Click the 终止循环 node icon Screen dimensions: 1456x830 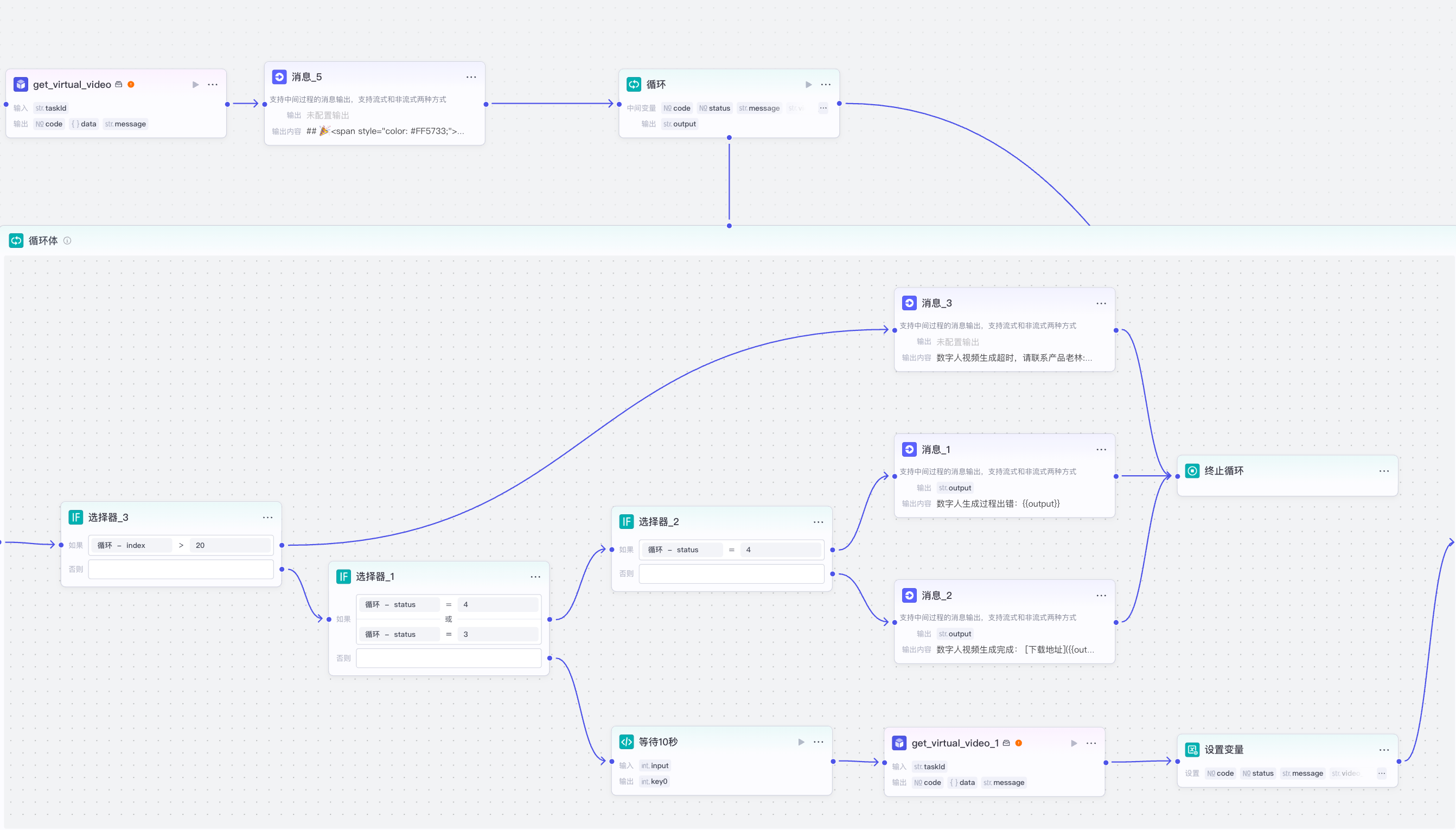(x=1192, y=471)
